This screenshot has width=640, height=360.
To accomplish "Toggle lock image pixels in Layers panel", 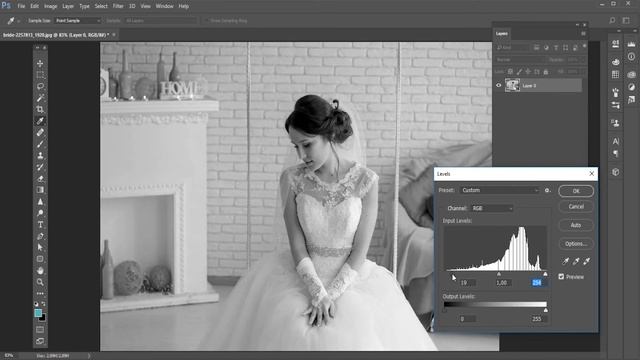I will (x=519, y=72).
